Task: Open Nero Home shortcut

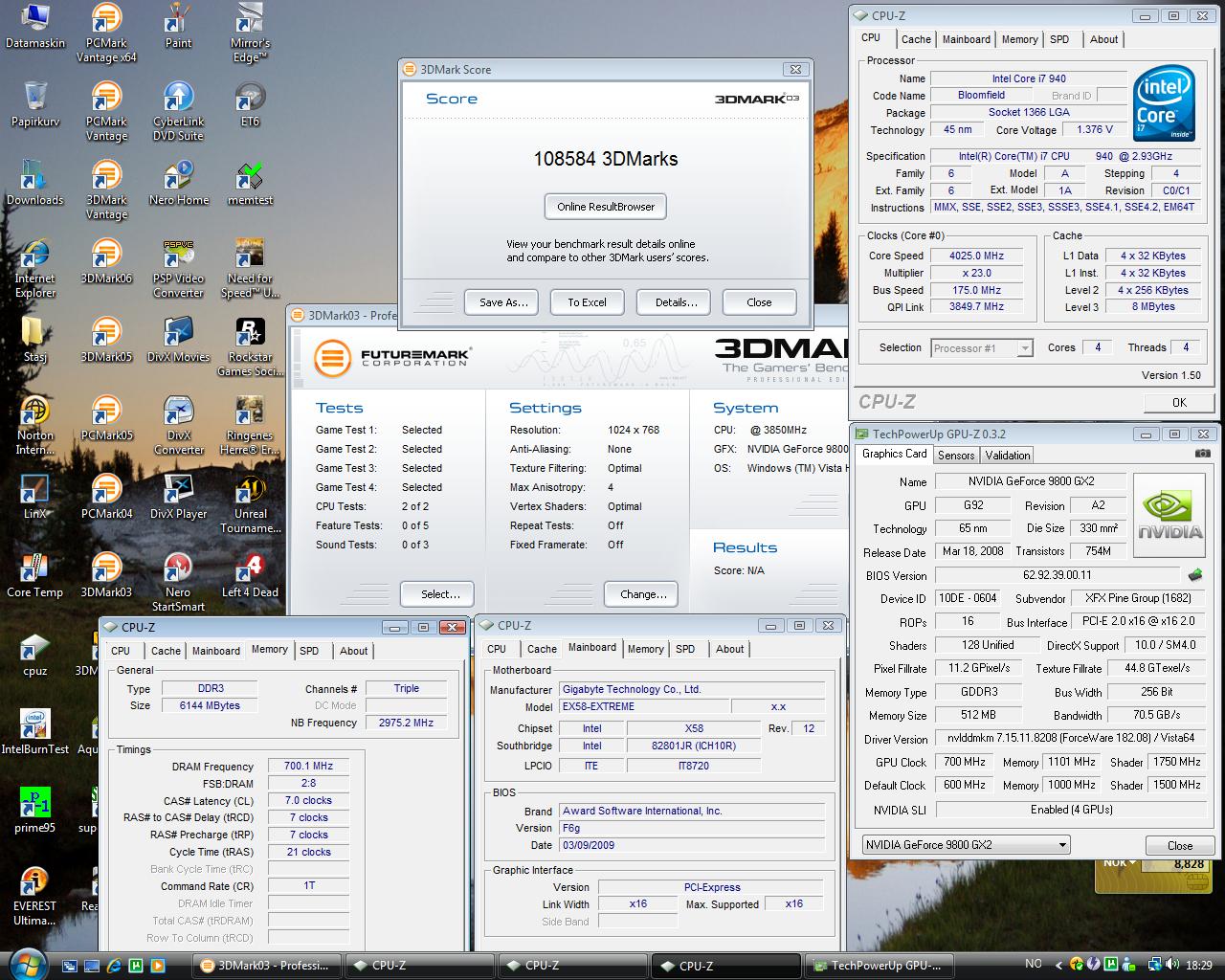Action: coord(178,183)
